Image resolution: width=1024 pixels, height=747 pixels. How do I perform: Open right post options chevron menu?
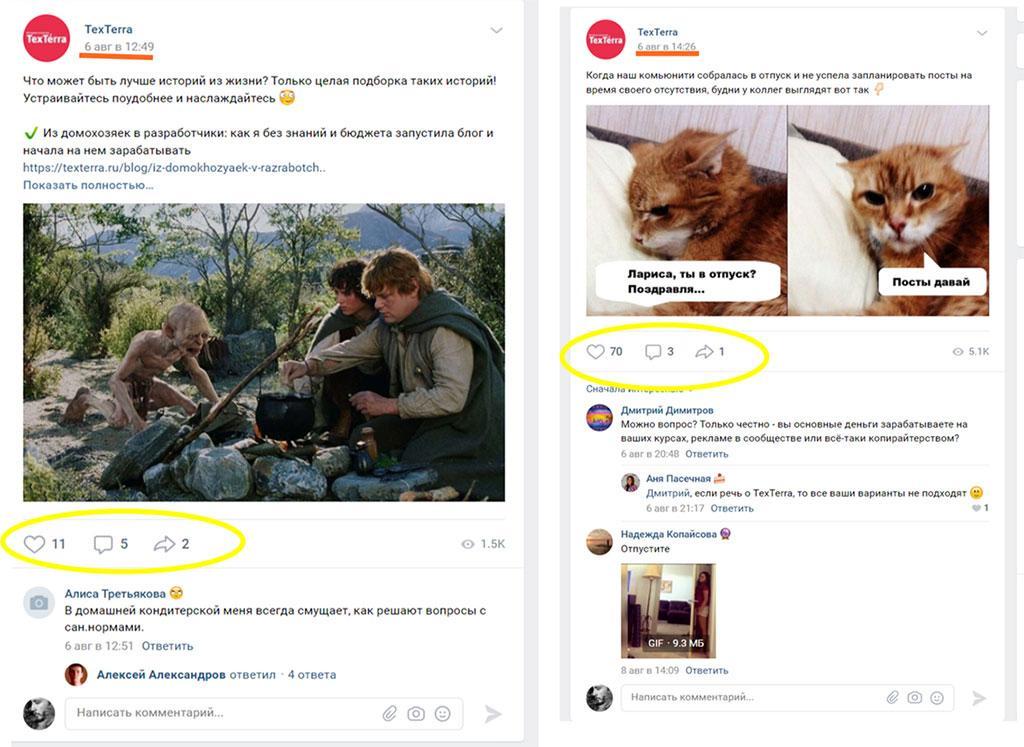[982, 34]
